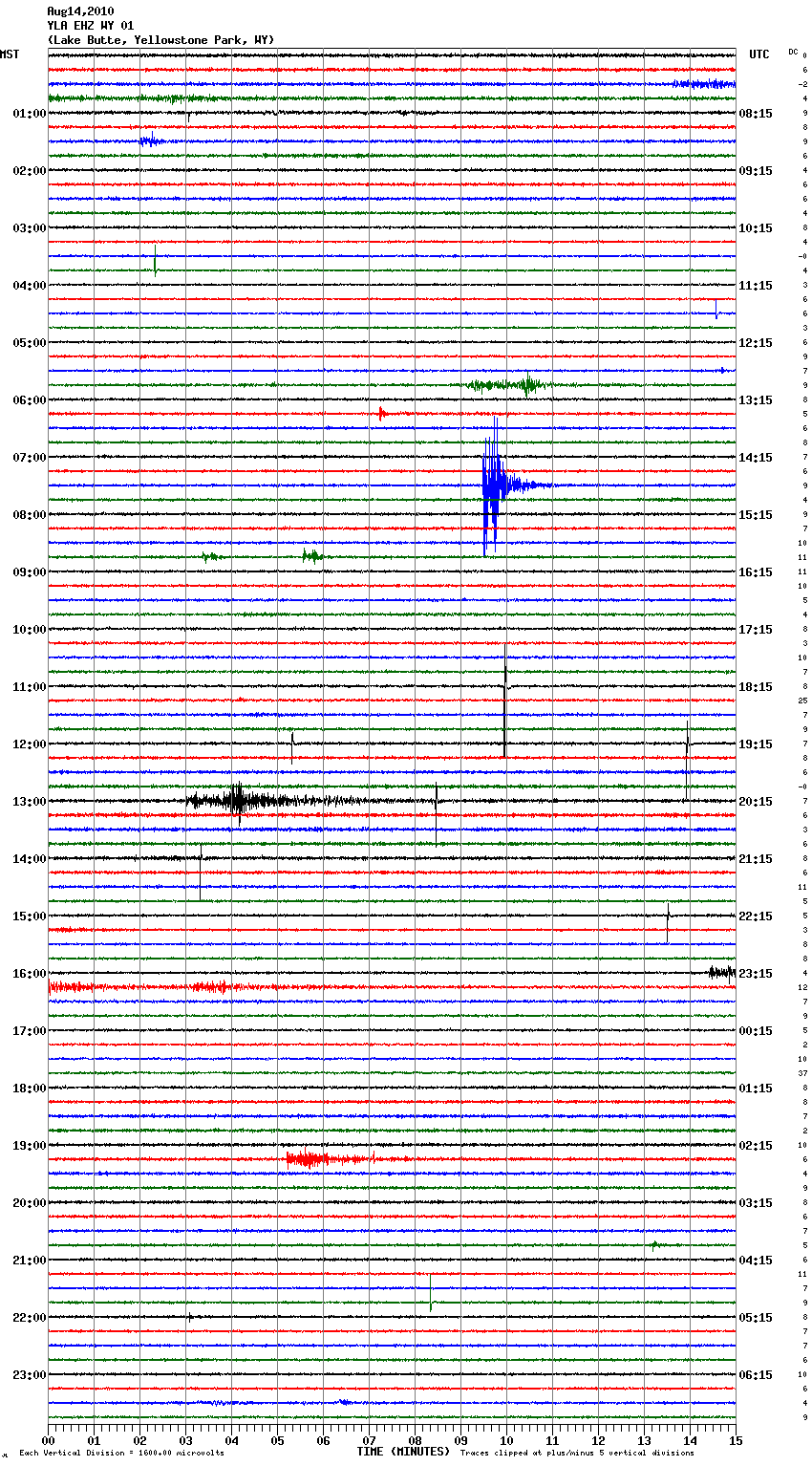Click the green spike on the 03:45 trace
Screen dimensions: 812x1466
pyautogui.click(x=156, y=260)
